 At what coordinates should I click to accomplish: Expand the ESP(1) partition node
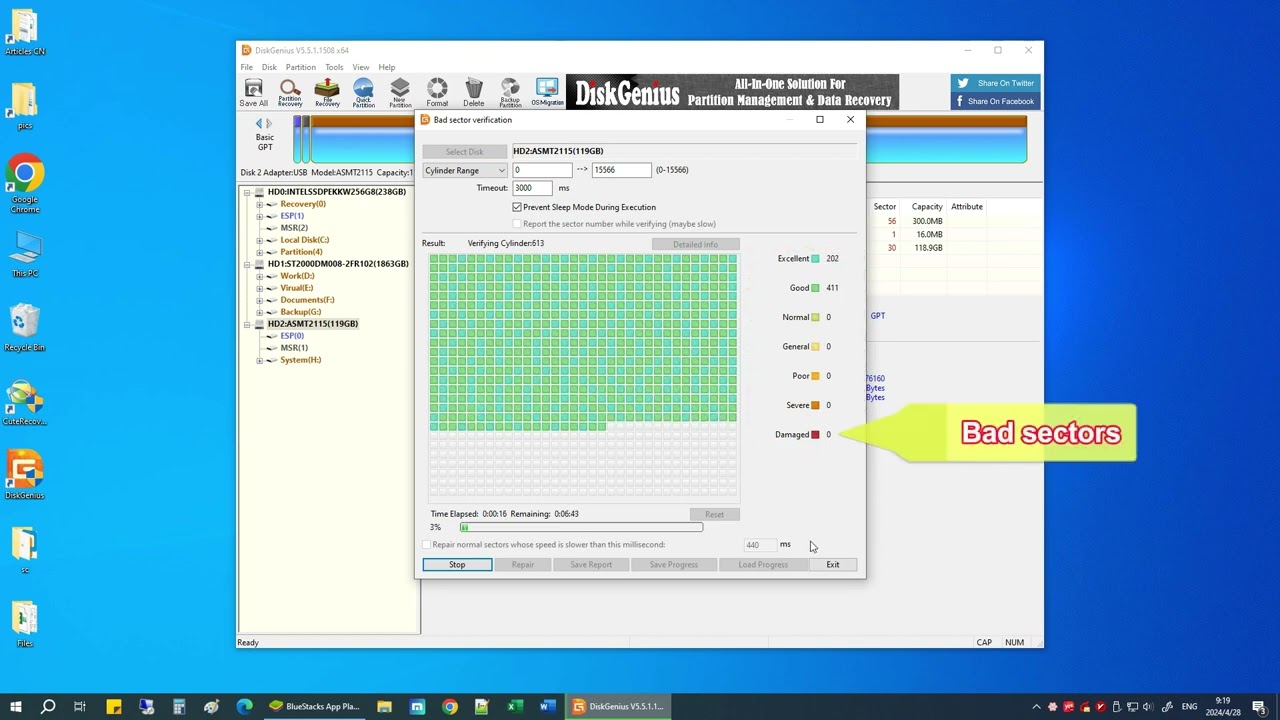(x=259, y=216)
